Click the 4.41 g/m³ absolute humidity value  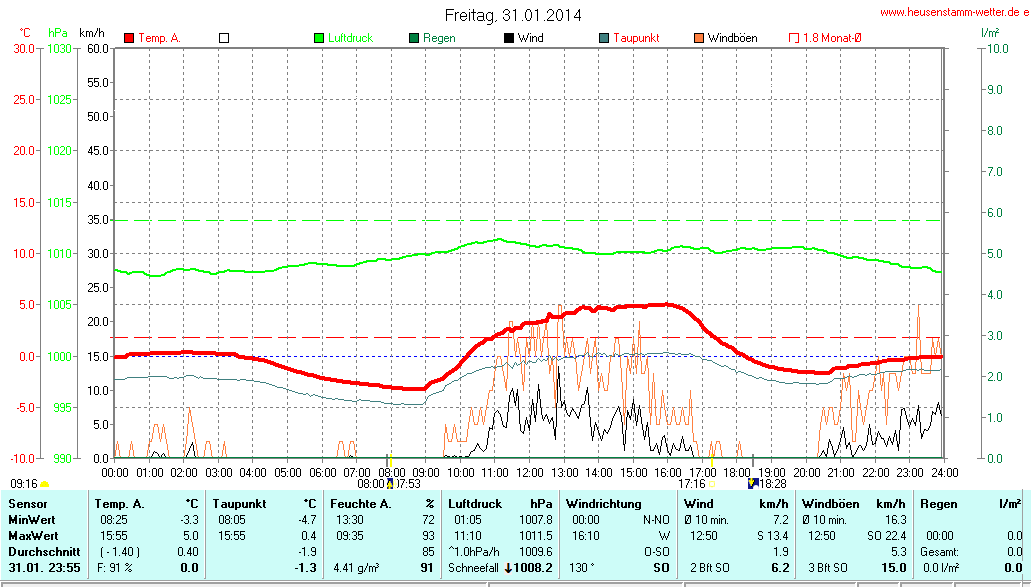click(357, 568)
